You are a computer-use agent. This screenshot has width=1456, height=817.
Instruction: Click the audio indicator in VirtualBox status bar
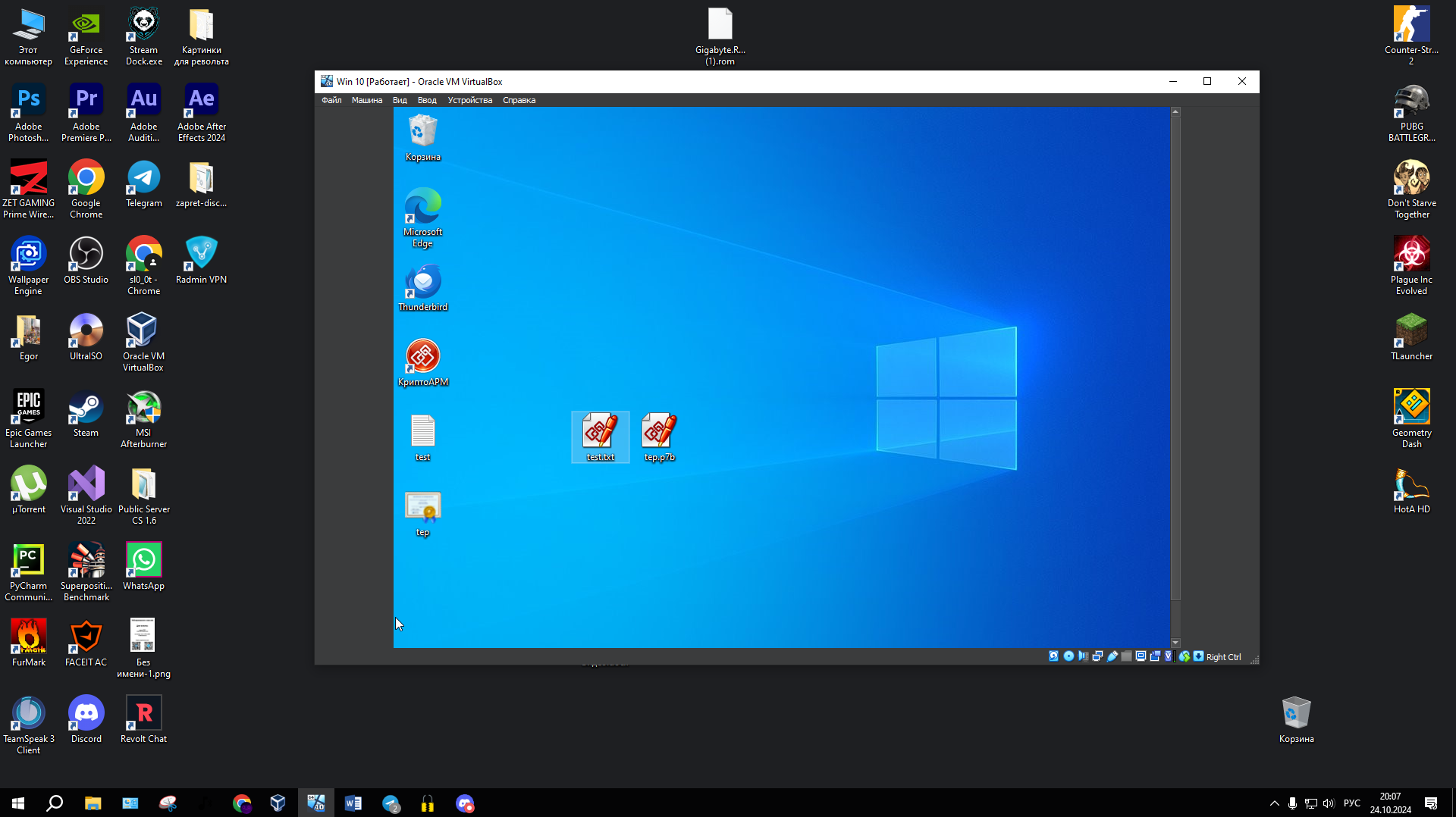click(x=1083, y=656)
